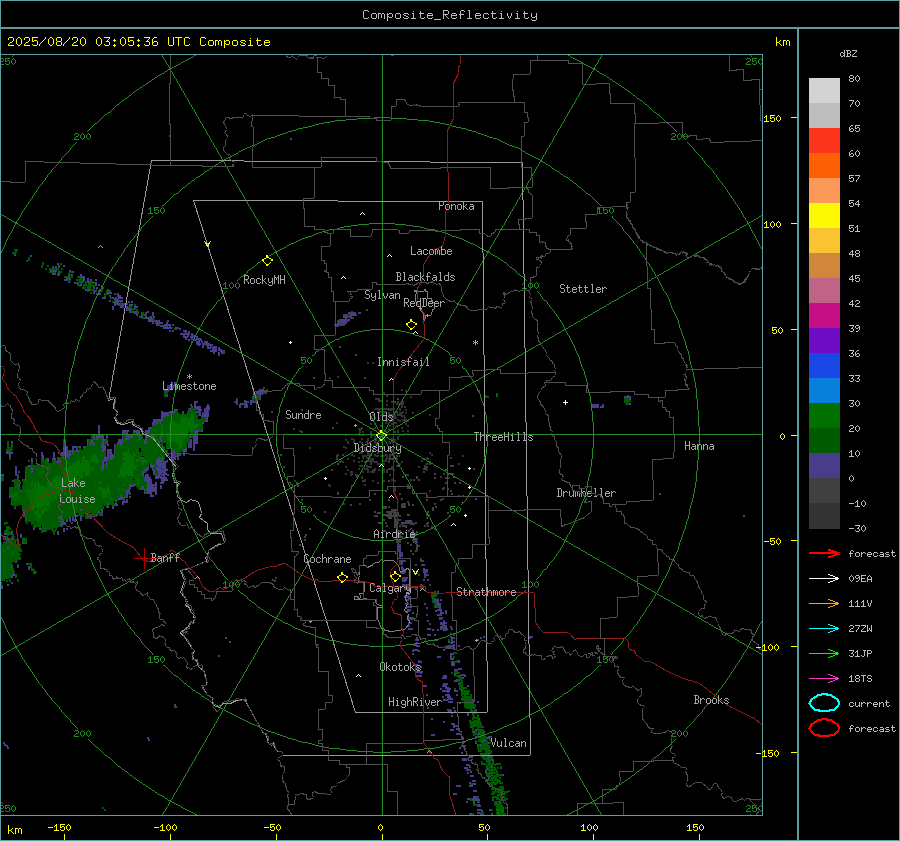Click the Hanna label

point(699,446)
